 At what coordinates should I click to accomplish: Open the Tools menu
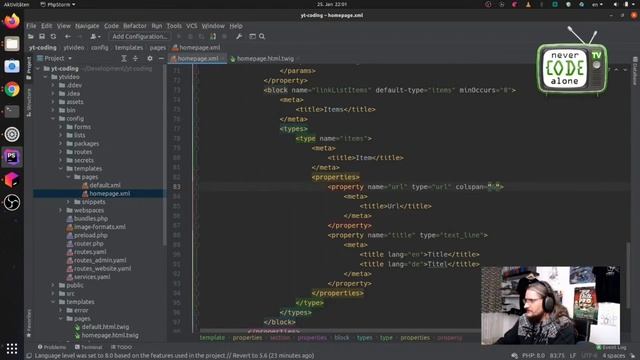coord(174,26)
